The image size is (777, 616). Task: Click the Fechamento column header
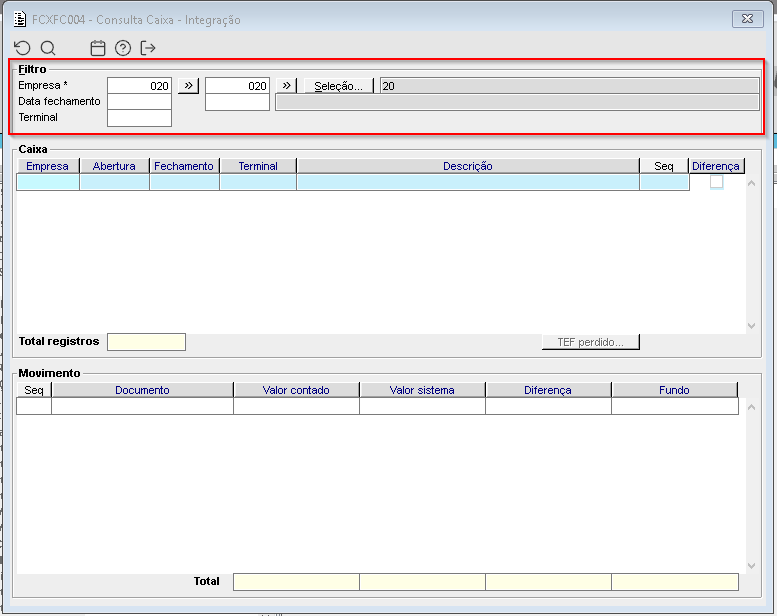pyautogui.click(x=184, y=166)
